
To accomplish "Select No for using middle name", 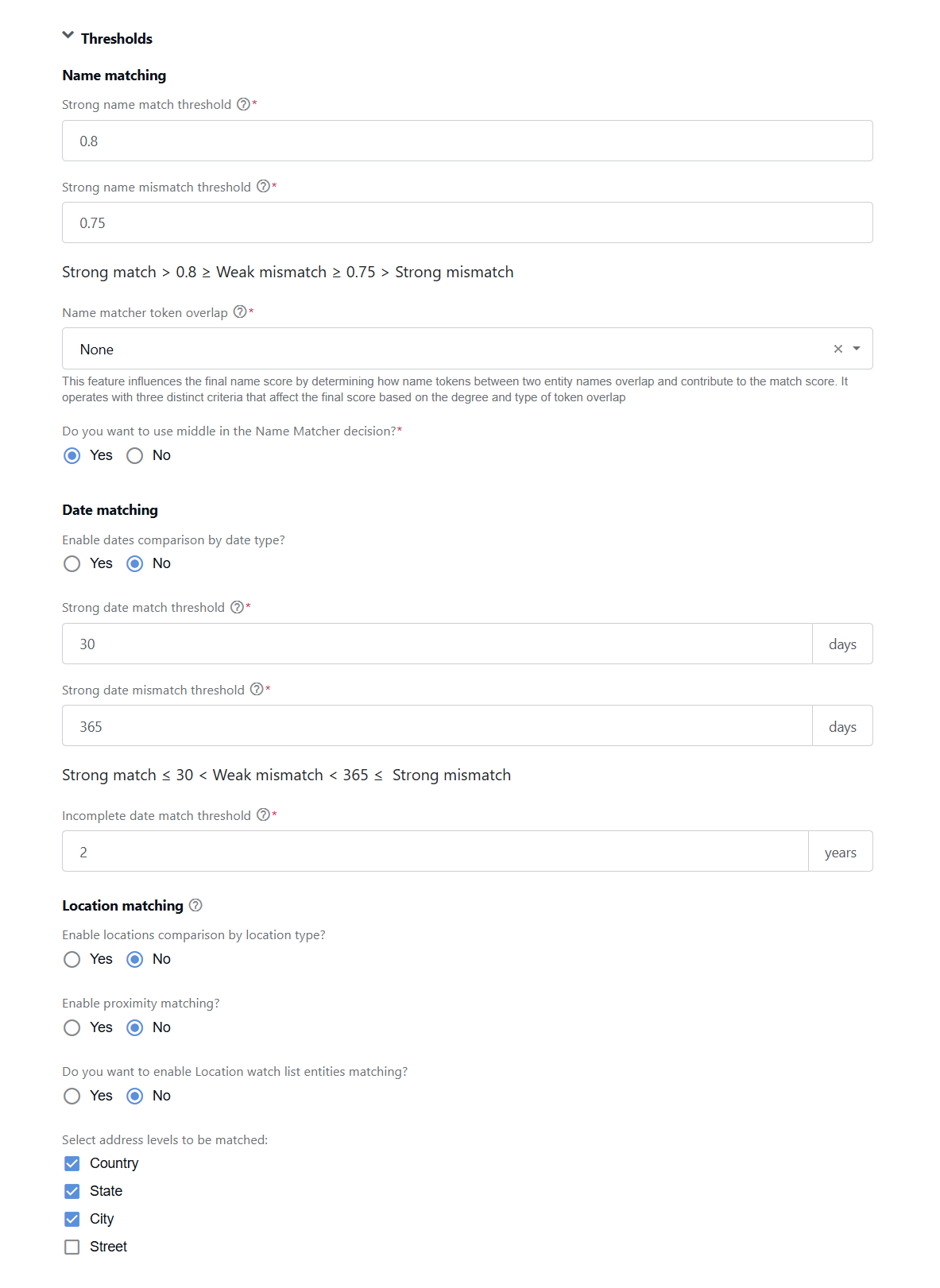I will (135, 455).
